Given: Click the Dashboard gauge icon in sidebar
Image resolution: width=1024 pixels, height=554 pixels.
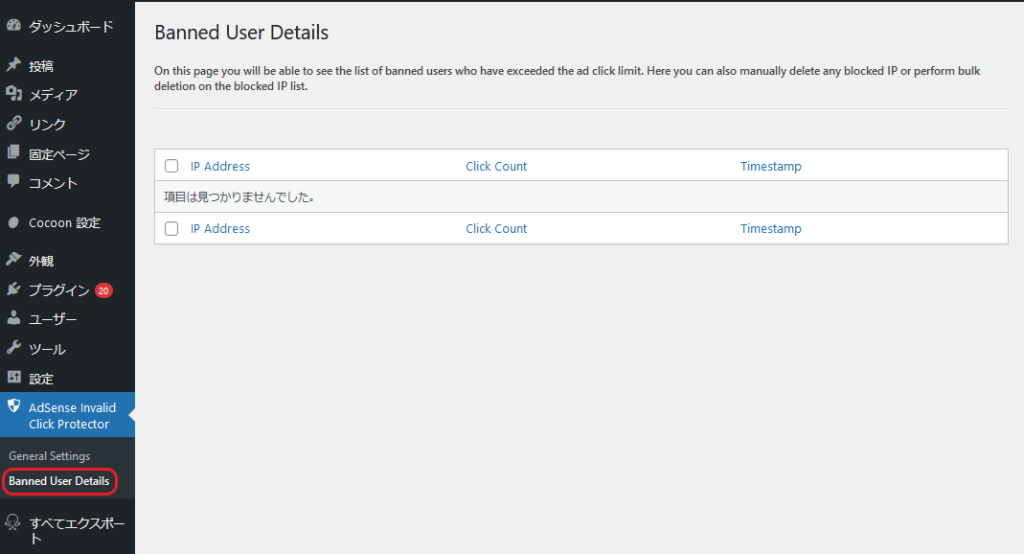Looking at the screenshot, I should pos(14,27).
